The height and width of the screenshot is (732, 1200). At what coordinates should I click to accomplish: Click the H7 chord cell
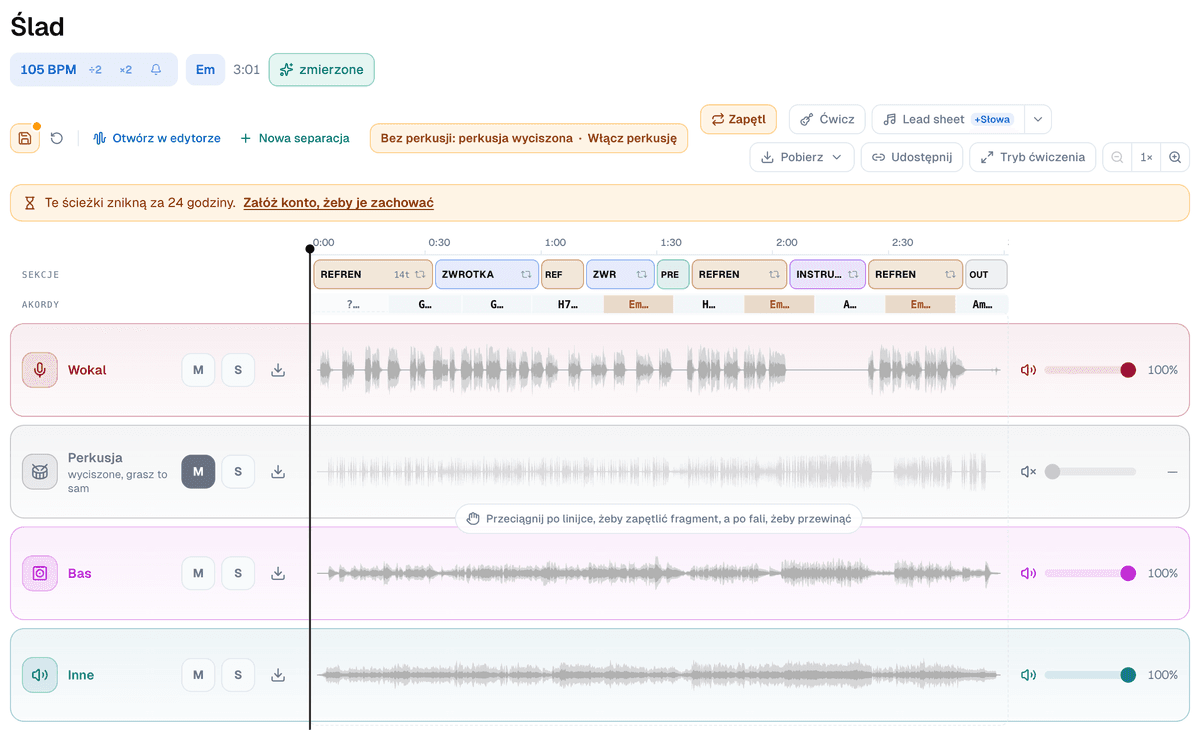(568, 304)
